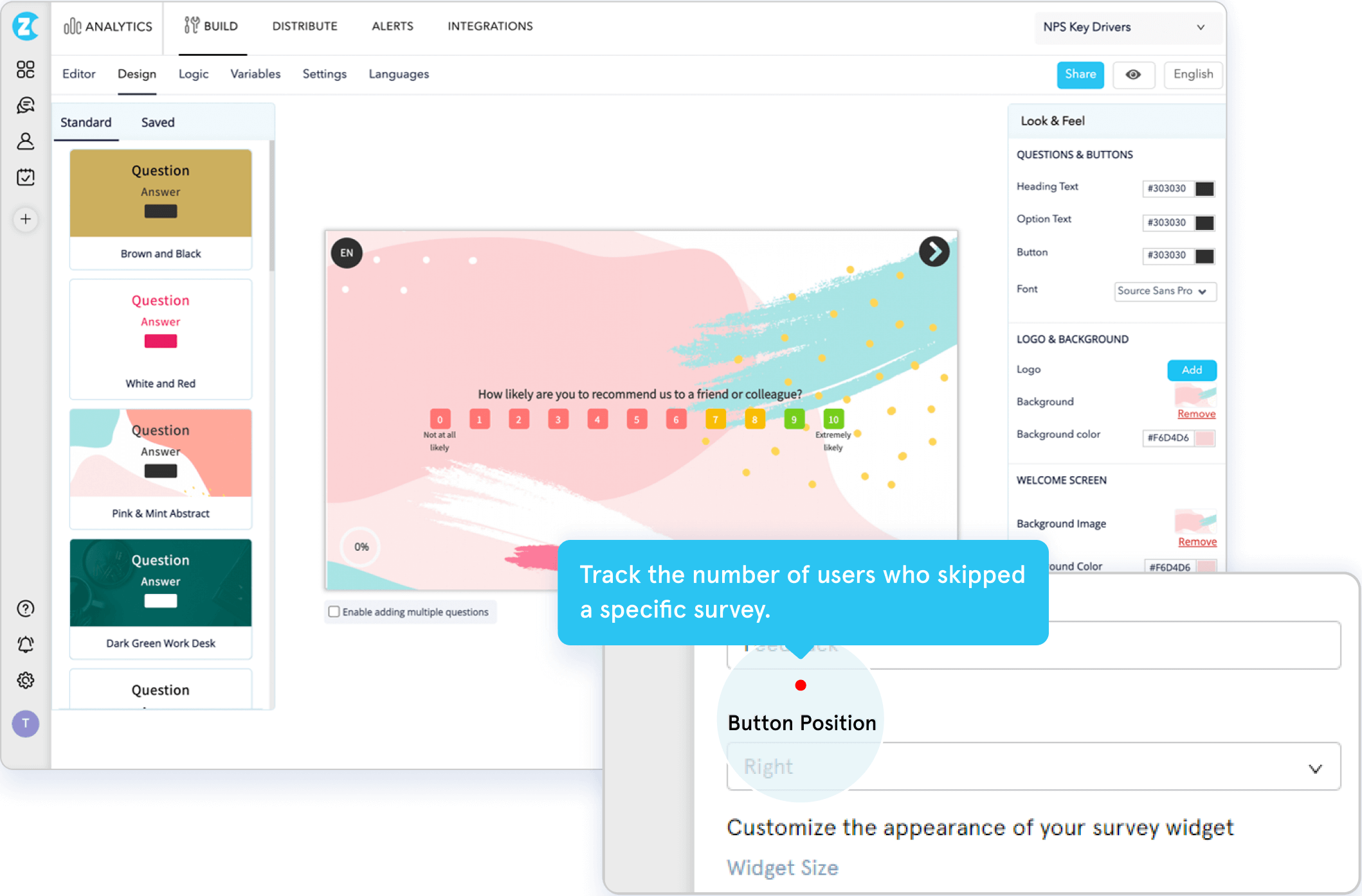Open the notifications bell icon
1362x896 pixels.
pos(26,644)
